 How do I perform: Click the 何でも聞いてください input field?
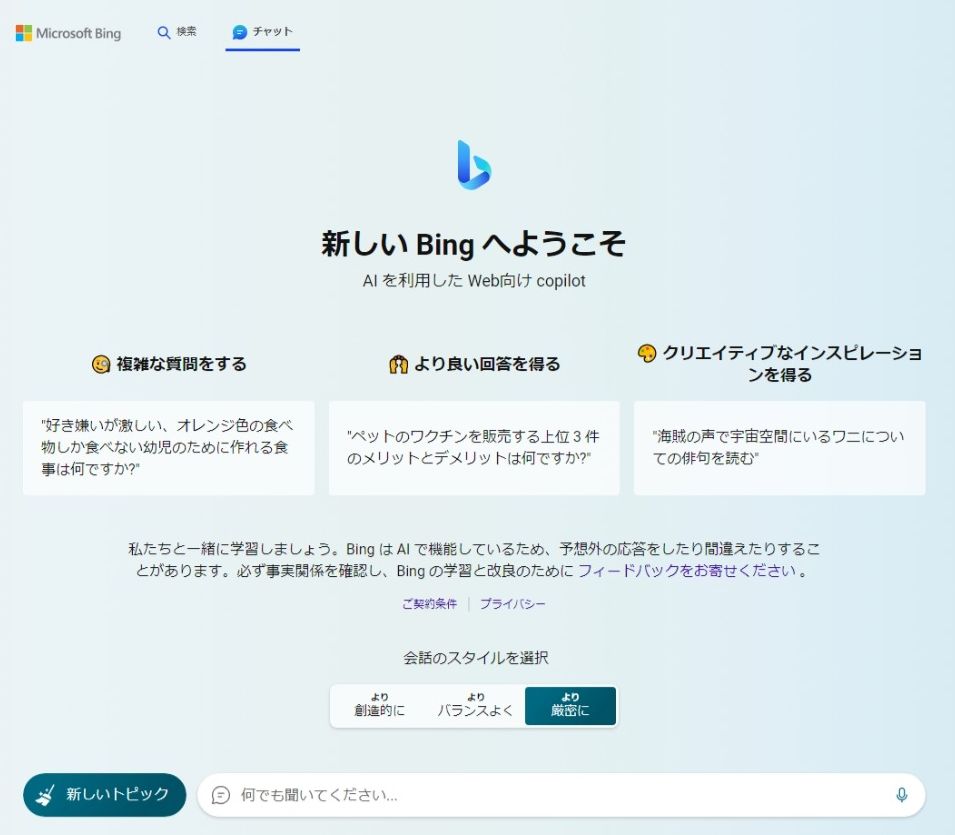click(560, 795)
